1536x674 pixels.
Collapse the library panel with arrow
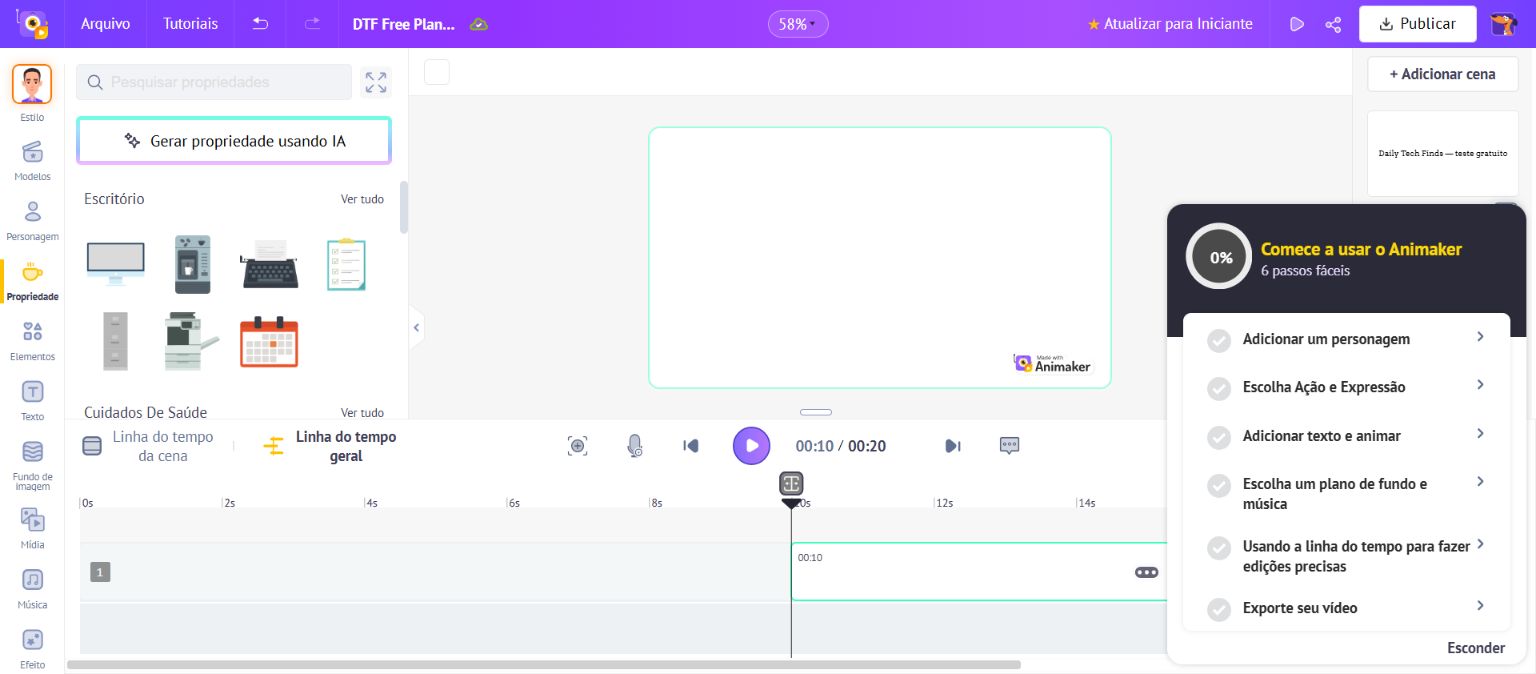coord(417,327)
